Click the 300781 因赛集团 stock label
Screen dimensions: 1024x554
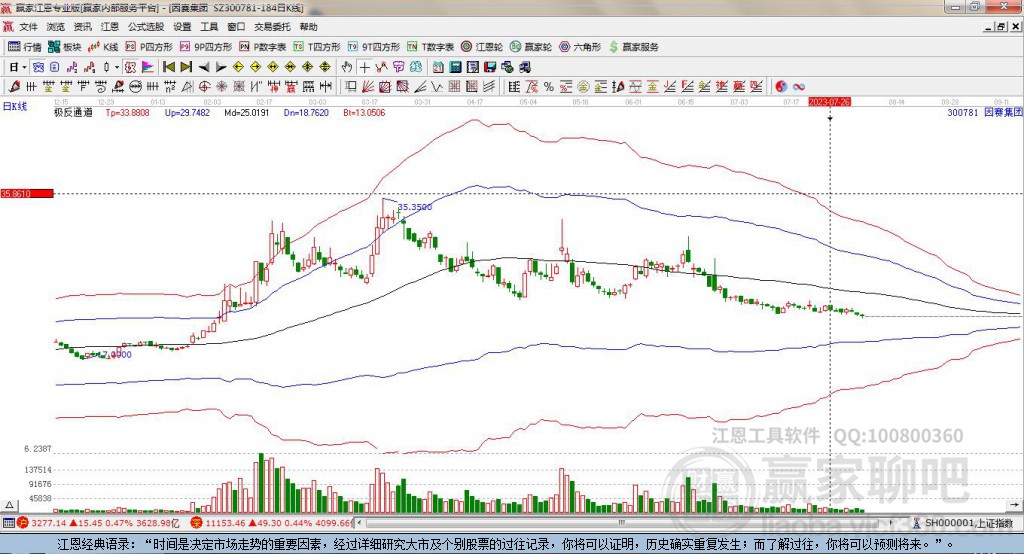pyautogui.click(x=985, y=112)
